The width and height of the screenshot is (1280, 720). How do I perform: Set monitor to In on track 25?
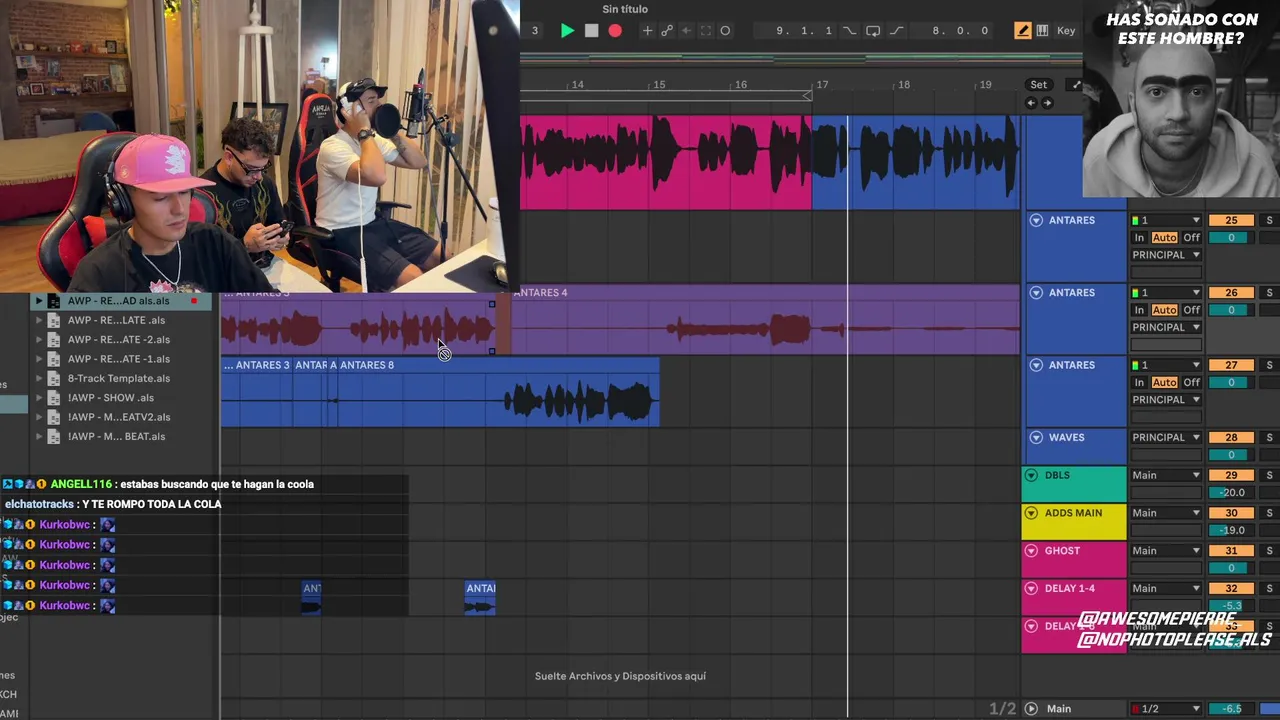point(1139,238)
